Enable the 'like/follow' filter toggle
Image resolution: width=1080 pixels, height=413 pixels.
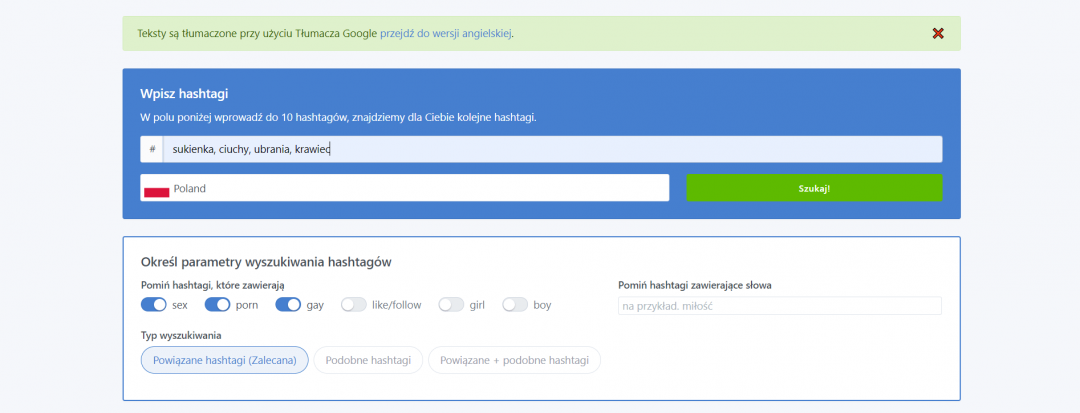pyautogui.click(x=354, y=305)
